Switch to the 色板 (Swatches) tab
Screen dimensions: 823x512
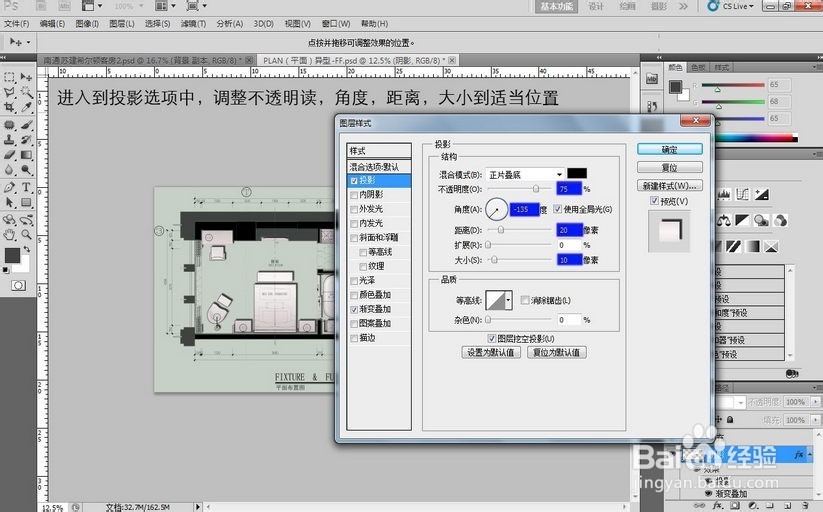pyautogui.click(x=698, y=67)
